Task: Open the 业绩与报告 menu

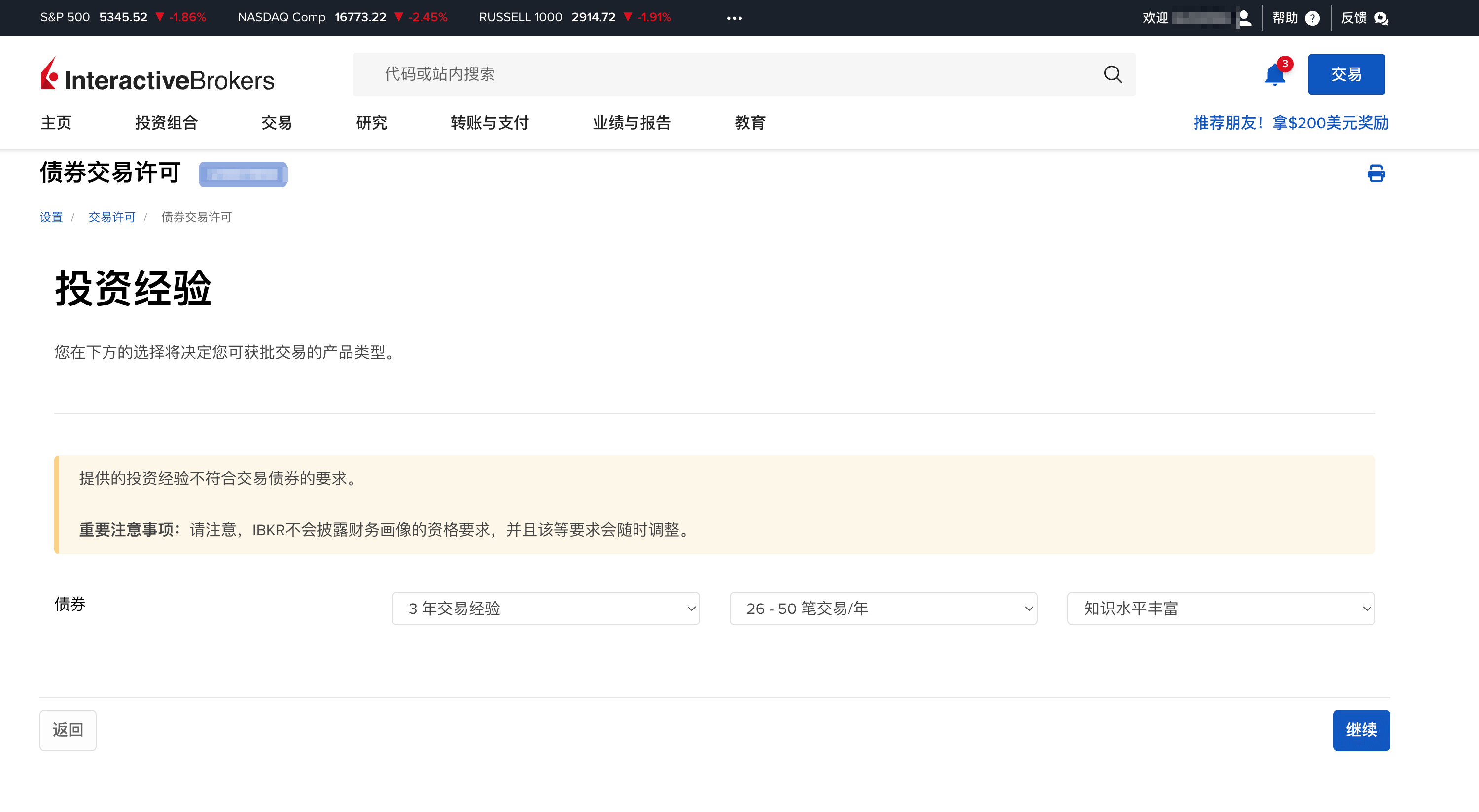Action: click(x=632, y=123)
